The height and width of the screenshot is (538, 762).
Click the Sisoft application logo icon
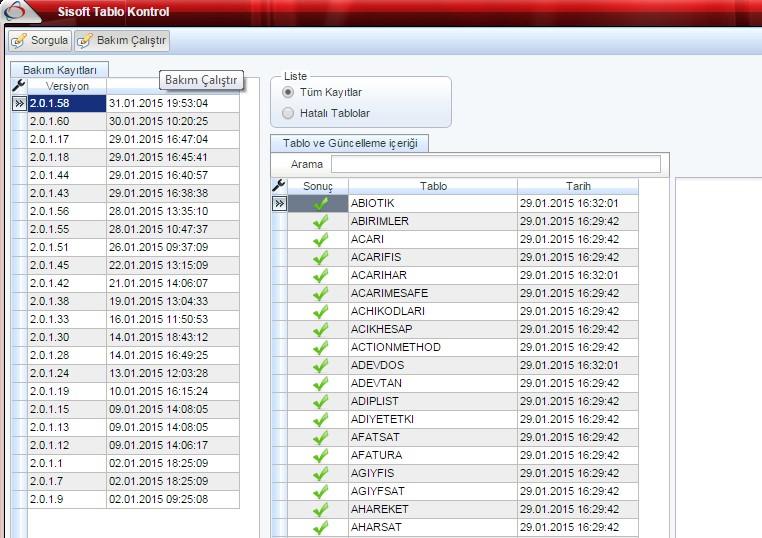pyautogui.click(x=17, y=12)
